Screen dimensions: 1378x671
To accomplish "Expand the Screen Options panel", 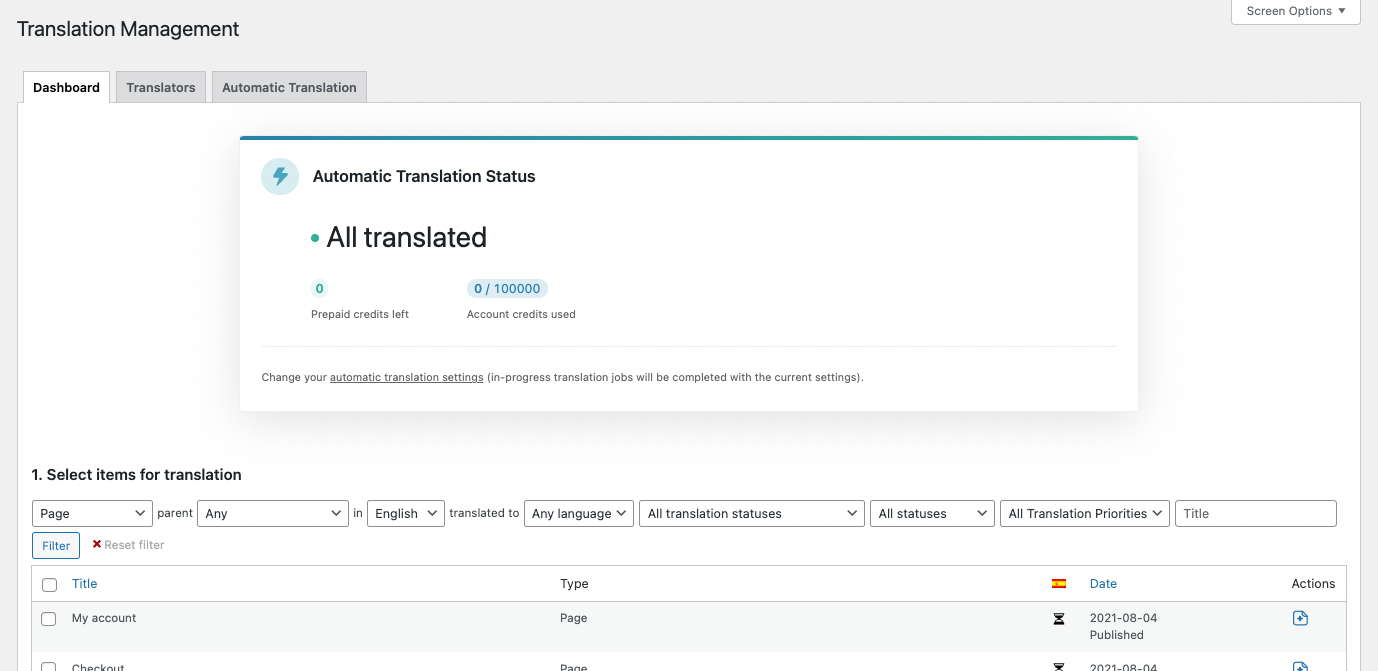I will click(1295, 12).
